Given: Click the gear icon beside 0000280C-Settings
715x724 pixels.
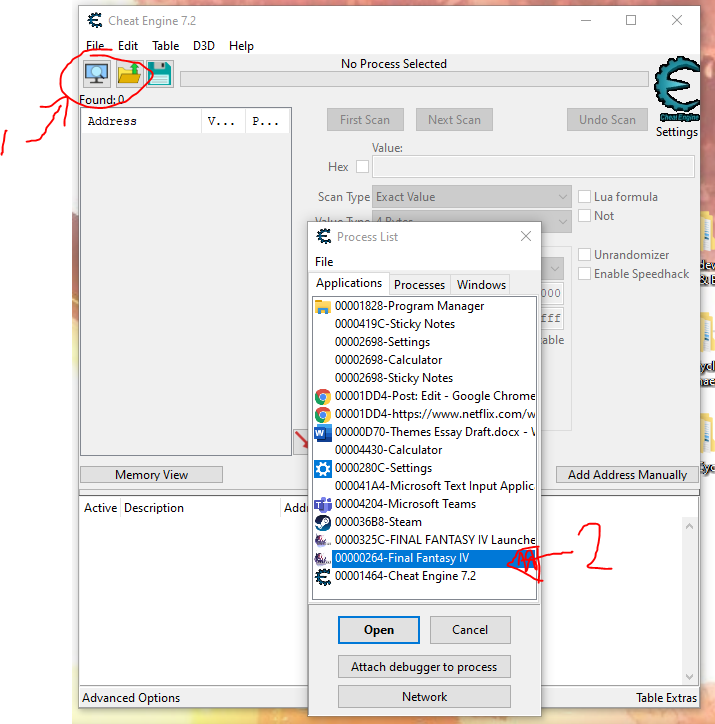Looking at the screenshot, I should (323, 469).
